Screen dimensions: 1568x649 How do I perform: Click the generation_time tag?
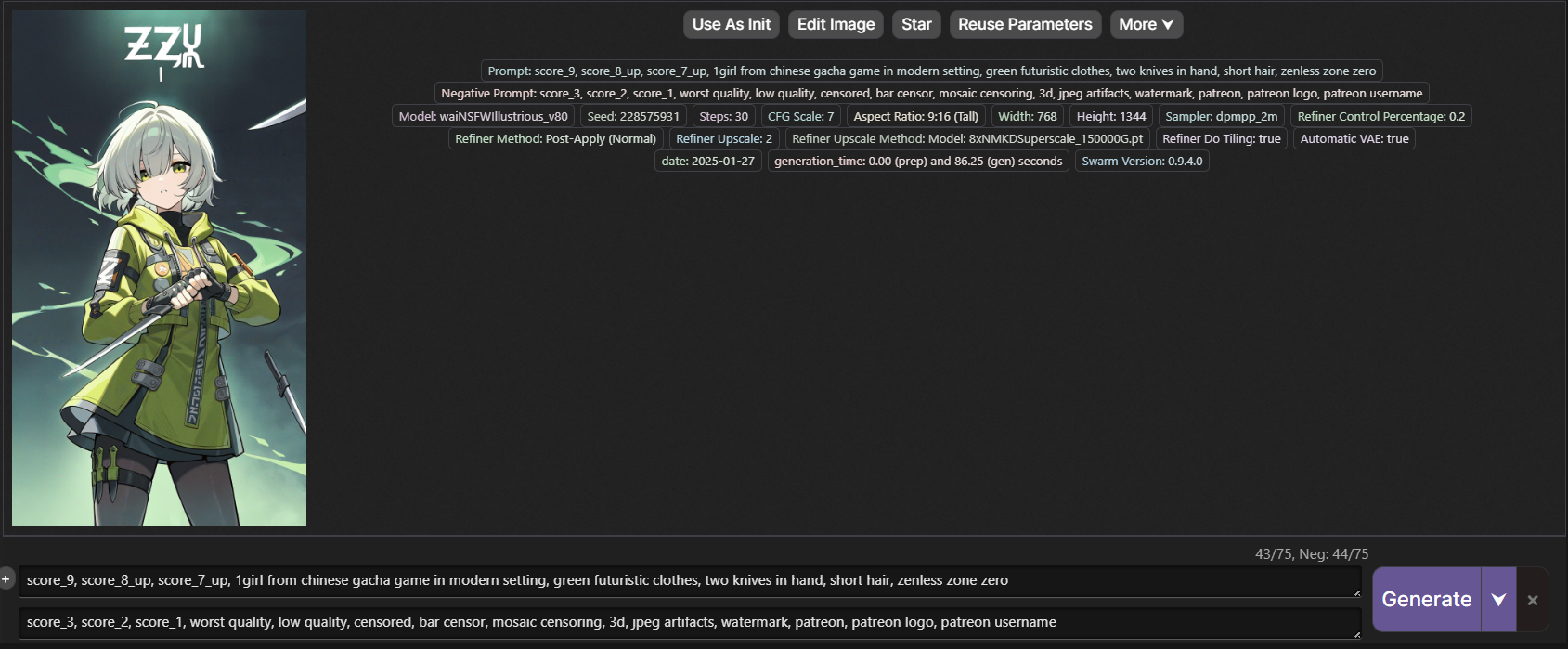[x=918, y=161]
